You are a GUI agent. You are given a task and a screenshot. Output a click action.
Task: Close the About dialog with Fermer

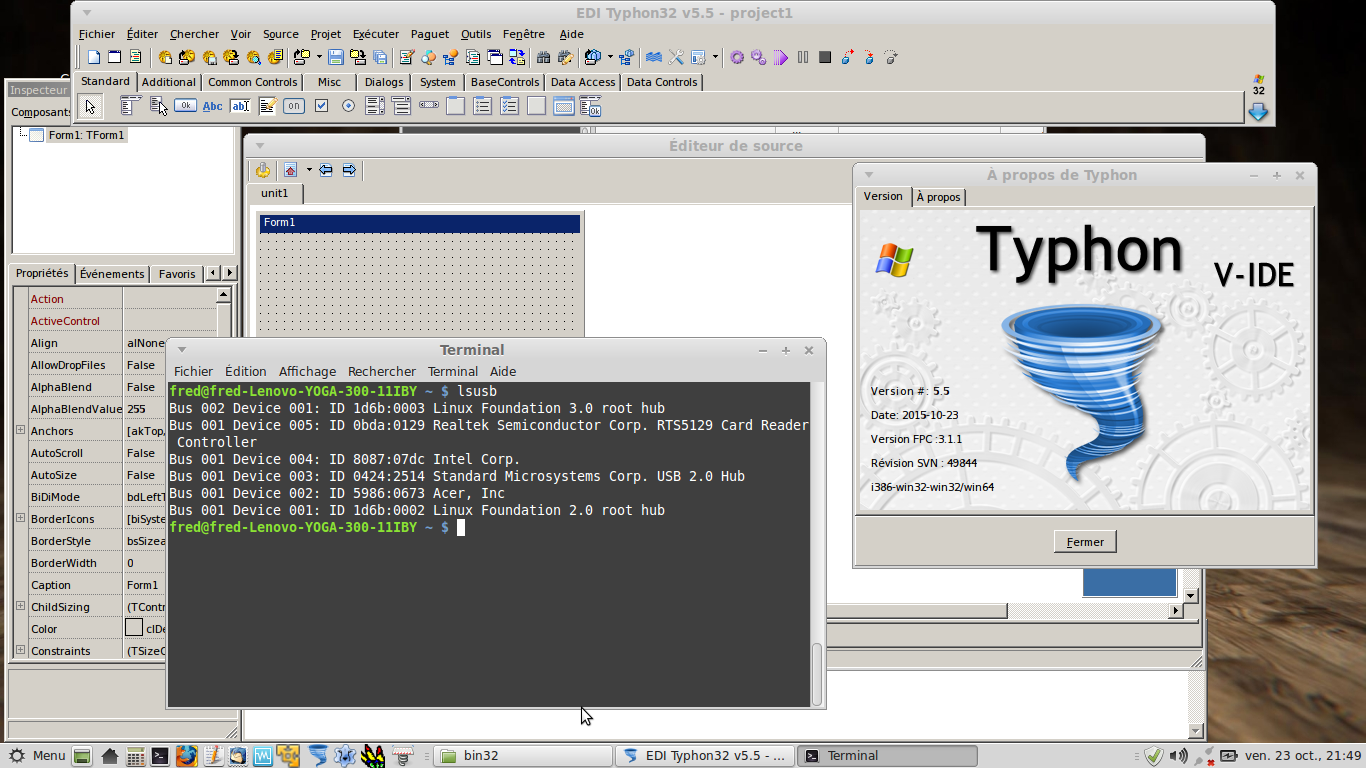1085,542
